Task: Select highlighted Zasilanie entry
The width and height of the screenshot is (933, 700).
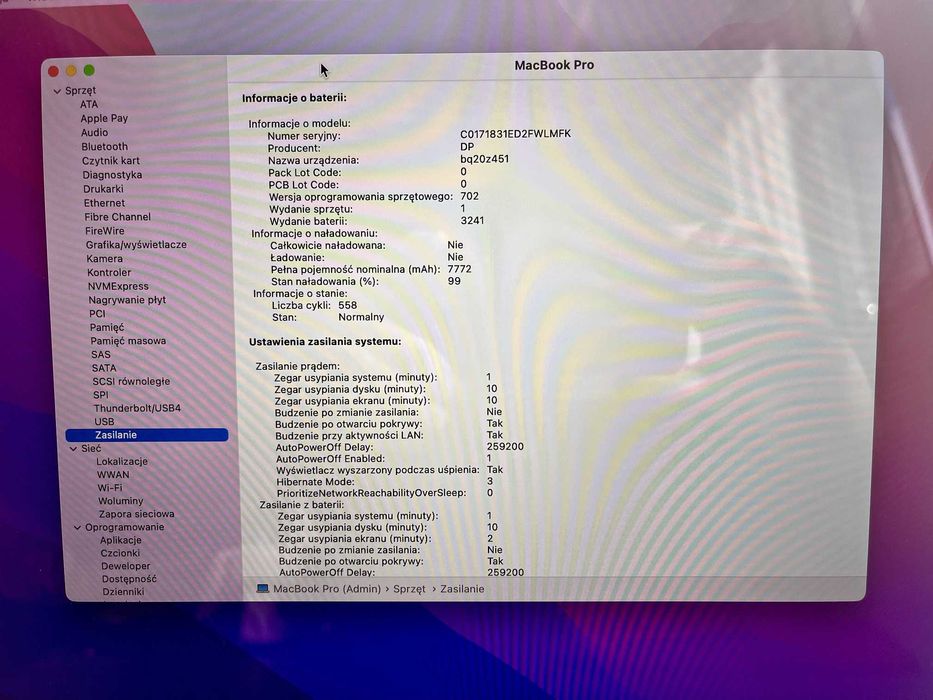Action: coord(146,435)
